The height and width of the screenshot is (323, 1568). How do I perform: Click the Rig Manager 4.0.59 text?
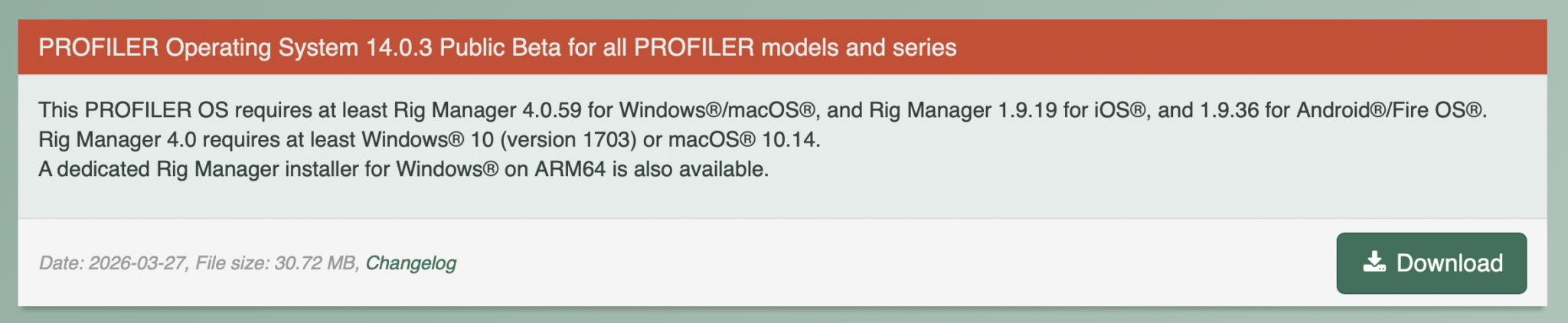488,110
